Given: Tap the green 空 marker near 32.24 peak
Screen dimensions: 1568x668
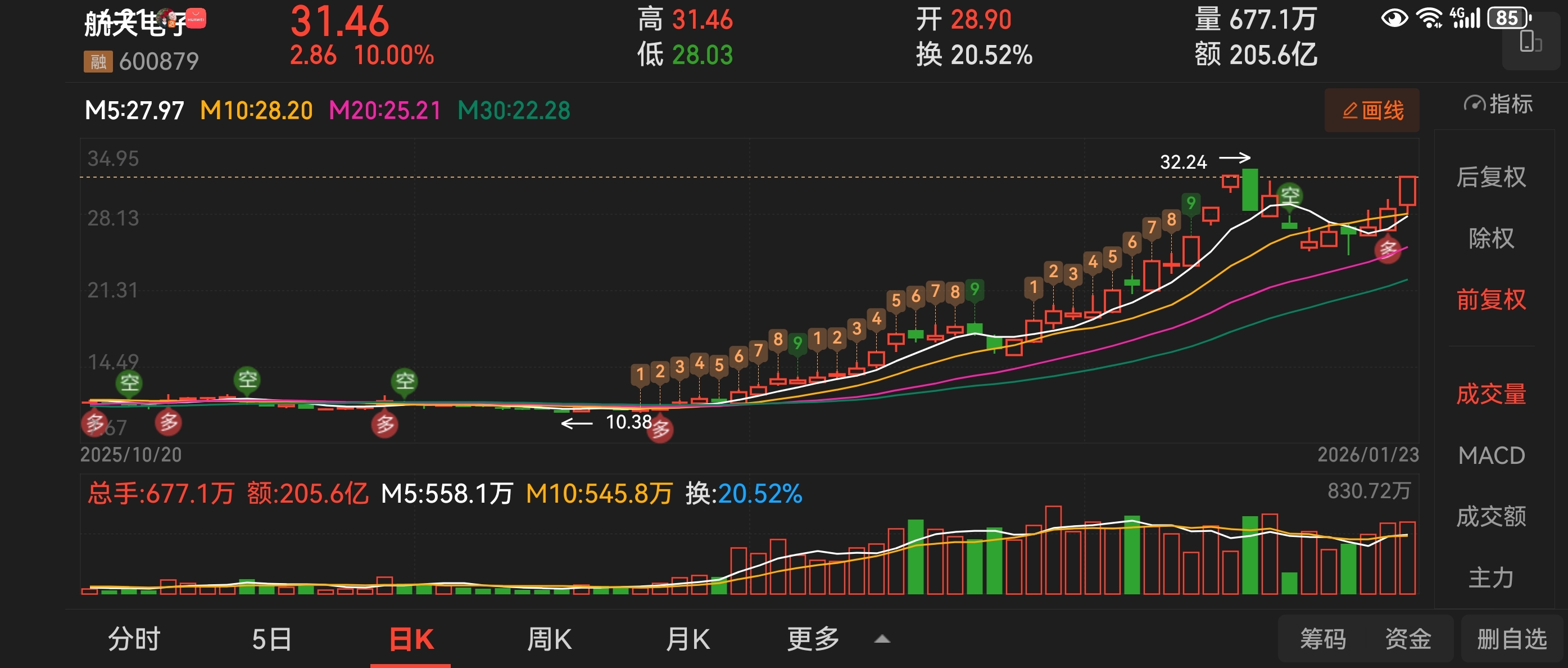Looking at the screenshot, I should pos(1289,196).
